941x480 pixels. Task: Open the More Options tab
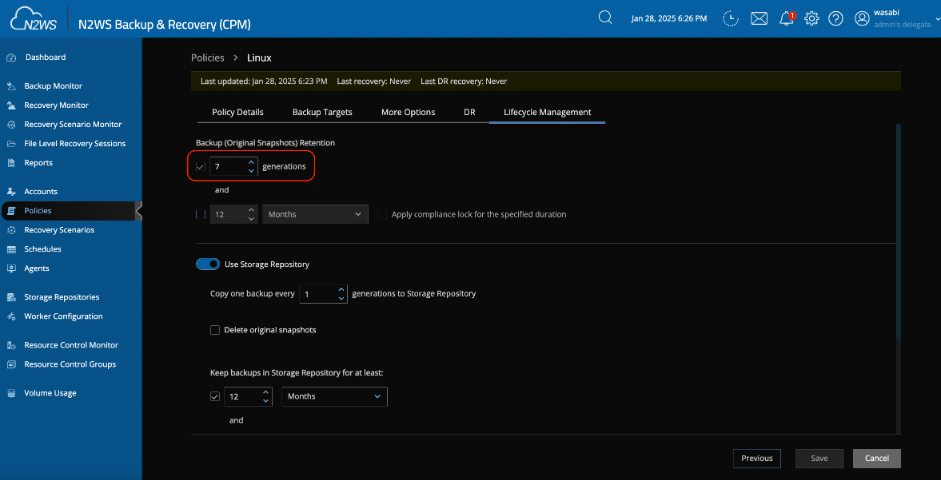coord(408,112)
